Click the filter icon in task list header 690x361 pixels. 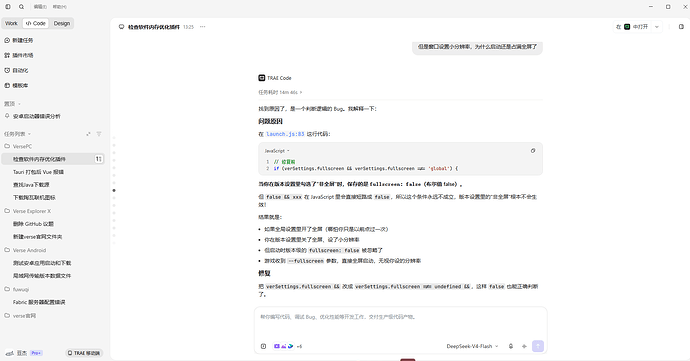point(99,134)
